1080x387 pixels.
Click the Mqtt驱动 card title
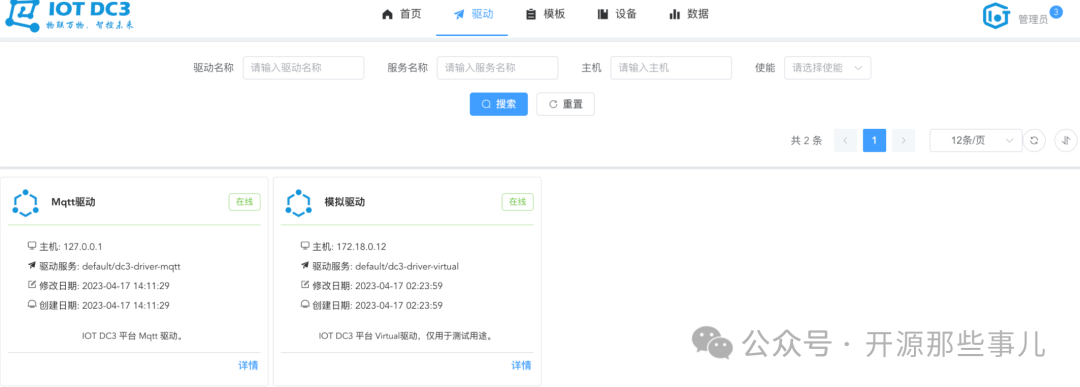point(73,202)
